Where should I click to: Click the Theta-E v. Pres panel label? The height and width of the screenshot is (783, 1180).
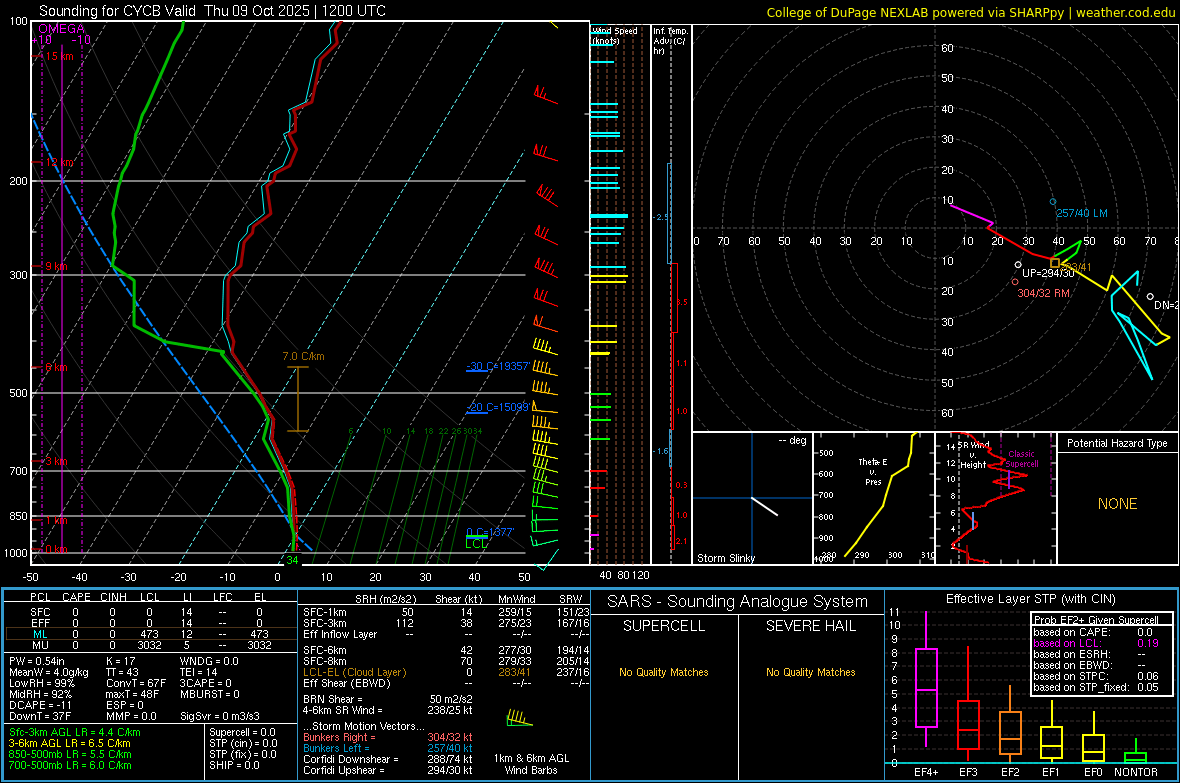[873, 471]
